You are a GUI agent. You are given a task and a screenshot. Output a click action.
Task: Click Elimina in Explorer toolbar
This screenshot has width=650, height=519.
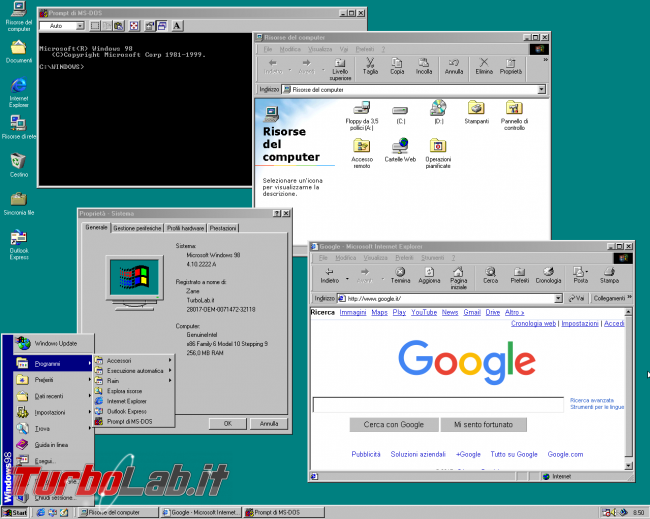pos(484,66)
